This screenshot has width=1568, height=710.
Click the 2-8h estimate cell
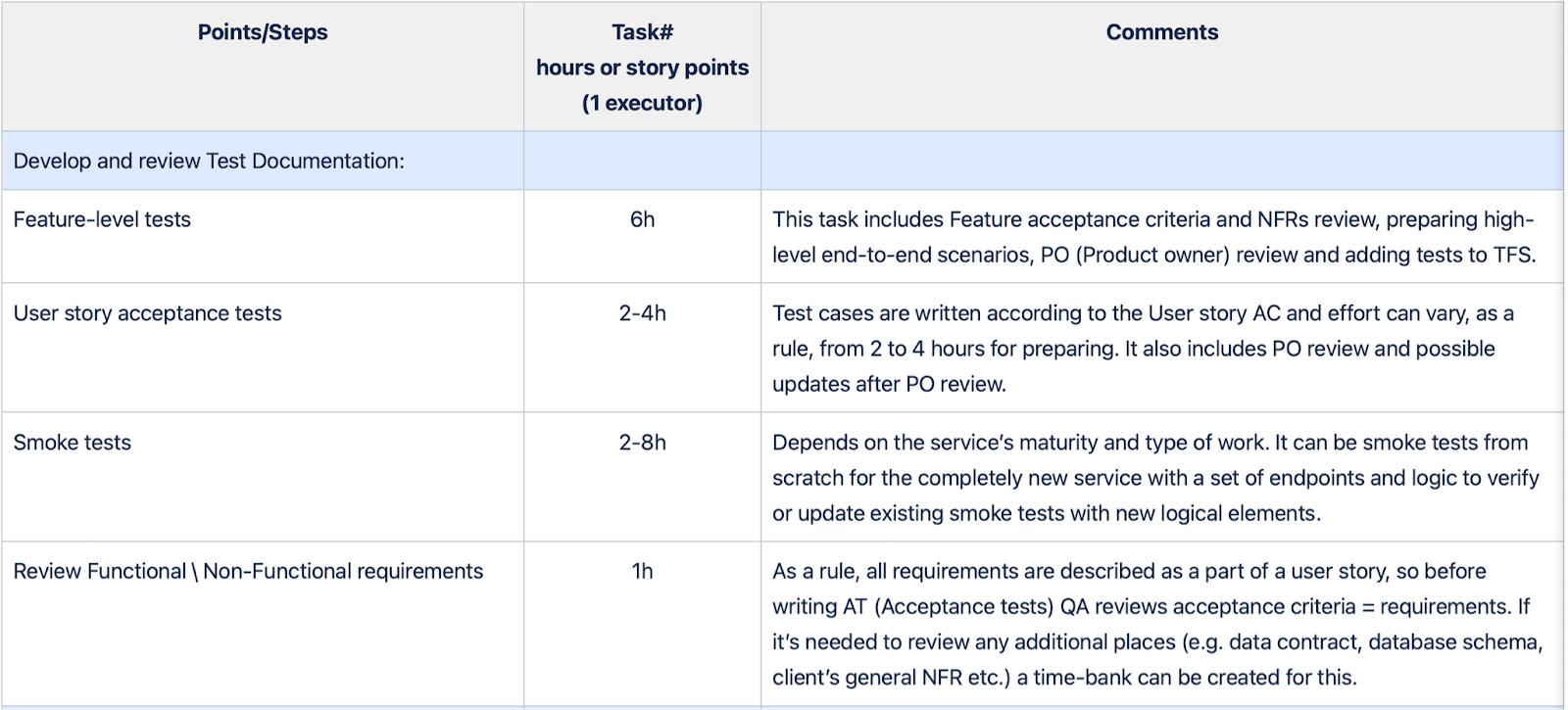642,443
